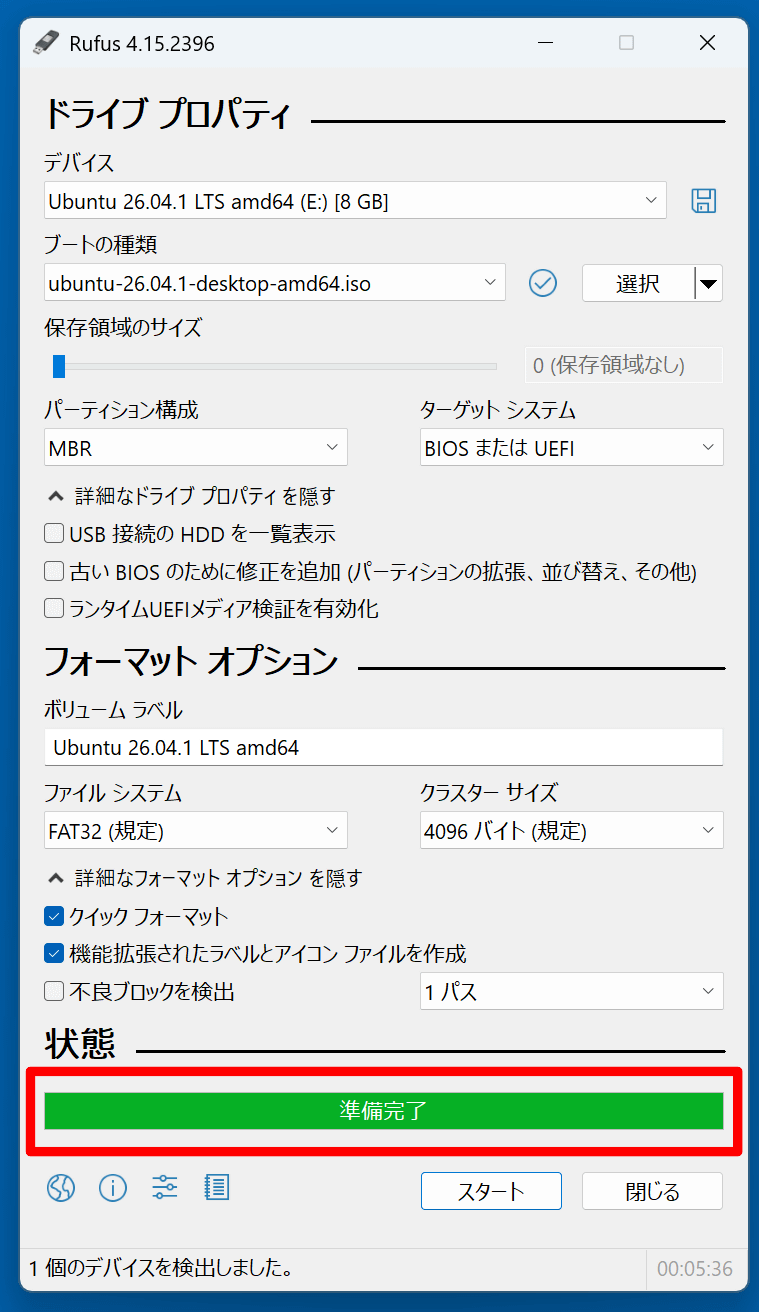The width and height of the screenshot is (759, 1312).
Task: Minimize the Rufus window
Action: tap(545, 43)
